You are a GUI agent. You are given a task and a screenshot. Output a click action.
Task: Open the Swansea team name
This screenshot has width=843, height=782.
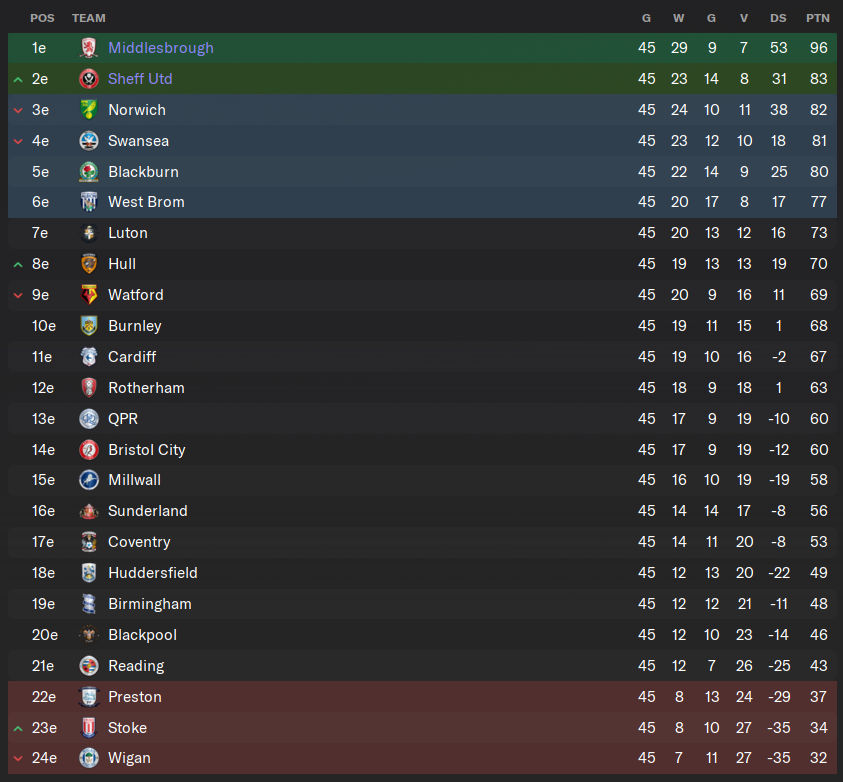coord(139,141)
